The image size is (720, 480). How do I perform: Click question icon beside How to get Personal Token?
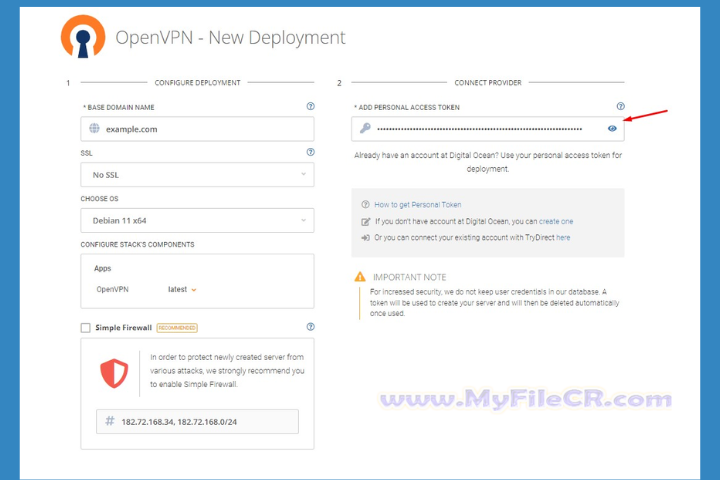(366, 204)
